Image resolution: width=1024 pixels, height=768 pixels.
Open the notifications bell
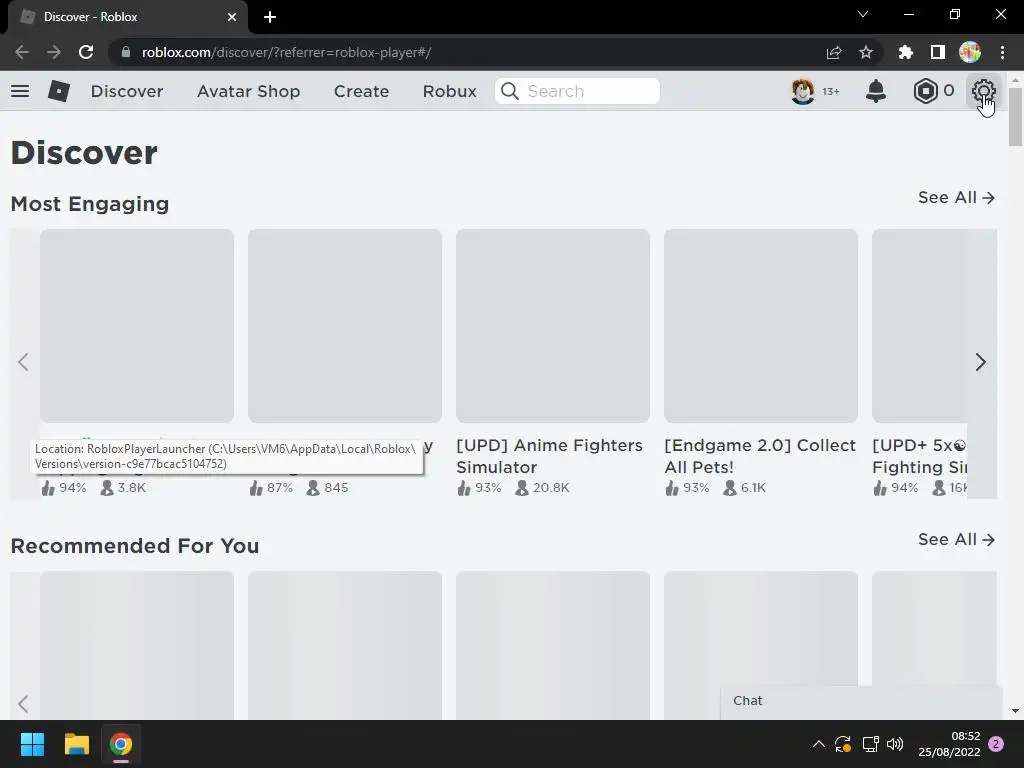[x=876, y=91]
